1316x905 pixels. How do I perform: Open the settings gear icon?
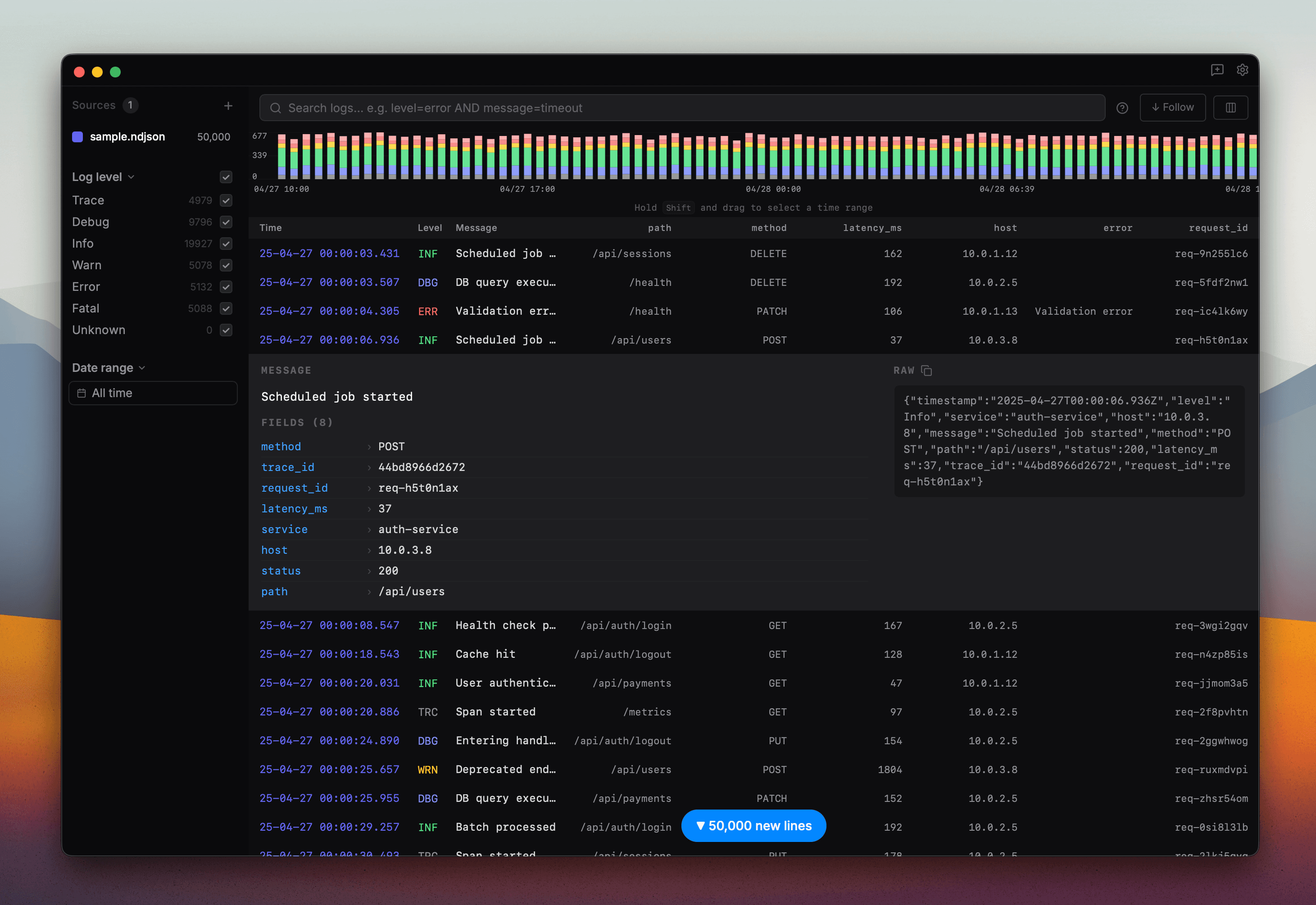pos(1242,70)
